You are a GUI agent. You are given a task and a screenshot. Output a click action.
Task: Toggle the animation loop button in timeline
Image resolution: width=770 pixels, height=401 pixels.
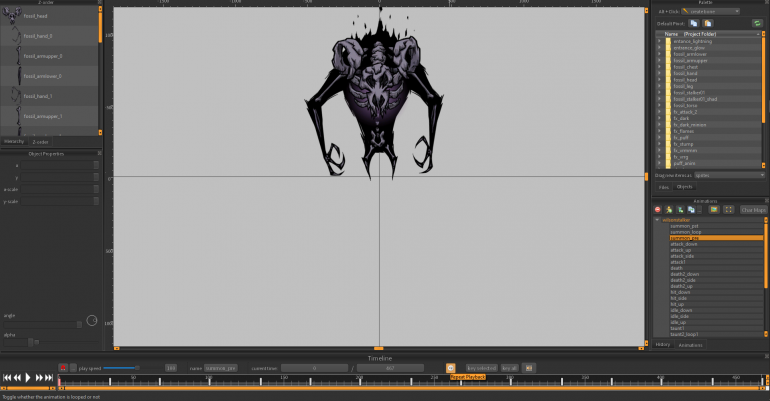450,368
